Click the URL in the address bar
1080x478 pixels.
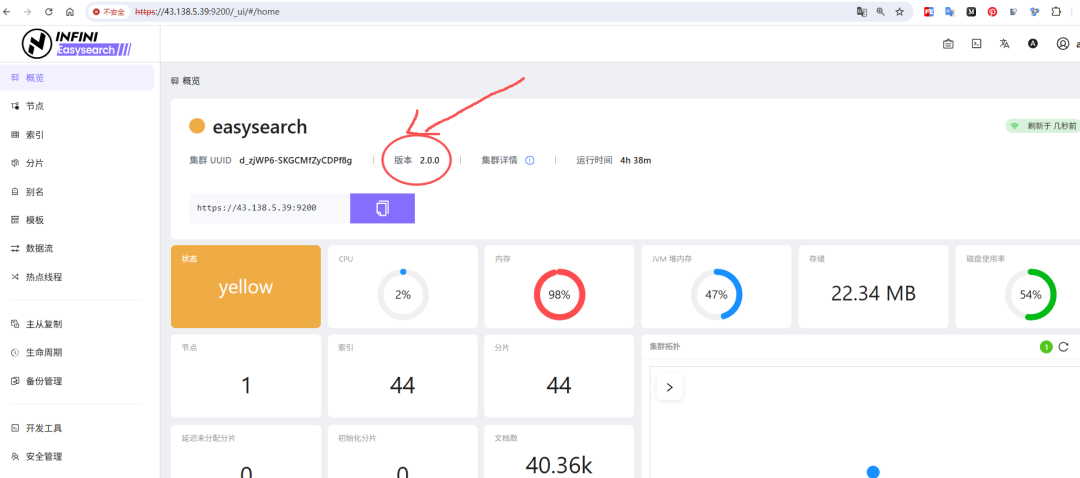[x=207, y=12]
